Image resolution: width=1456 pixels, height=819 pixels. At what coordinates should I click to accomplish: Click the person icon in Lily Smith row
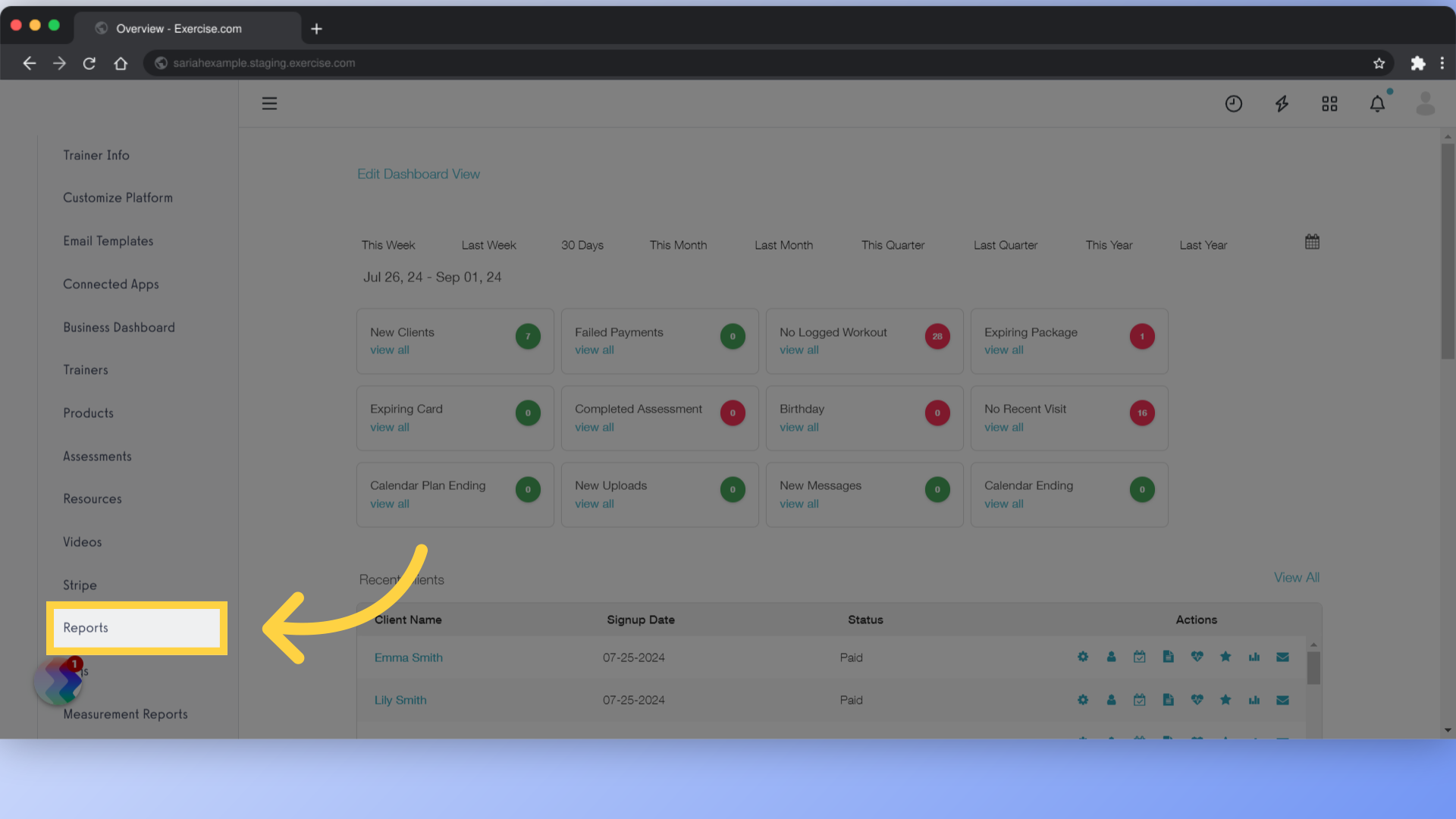[x=1111, y=700]
